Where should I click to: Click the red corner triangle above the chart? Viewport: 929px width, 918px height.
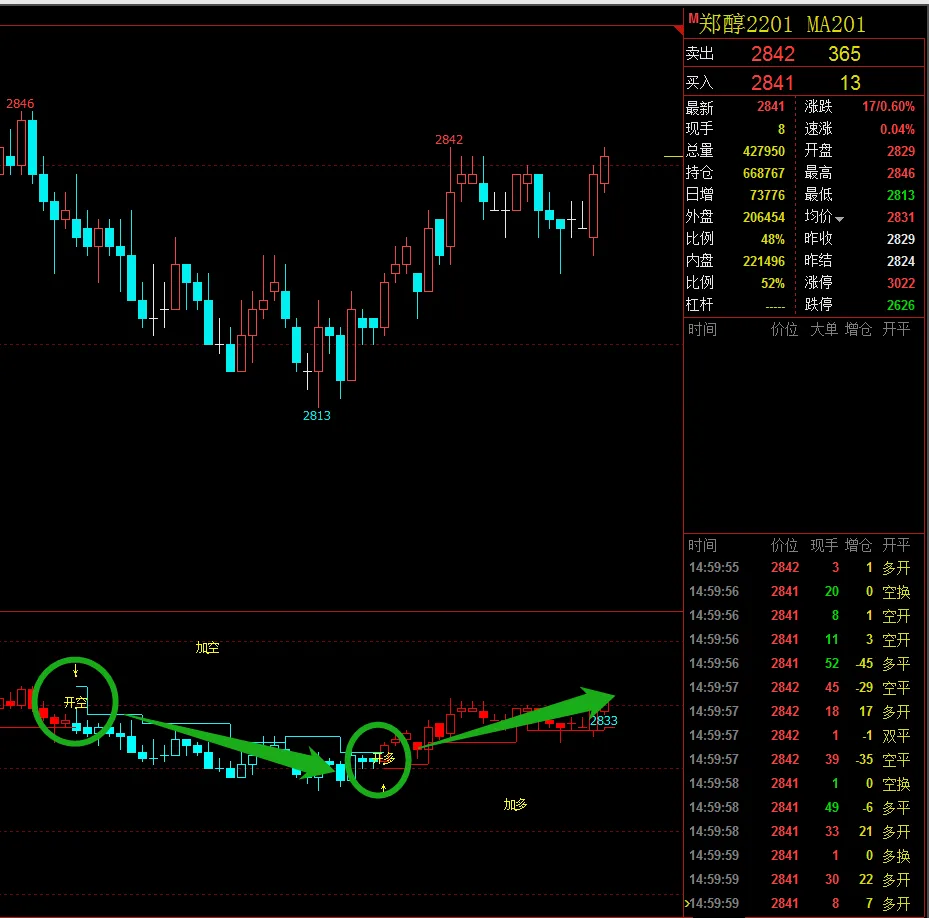(678, 30)
